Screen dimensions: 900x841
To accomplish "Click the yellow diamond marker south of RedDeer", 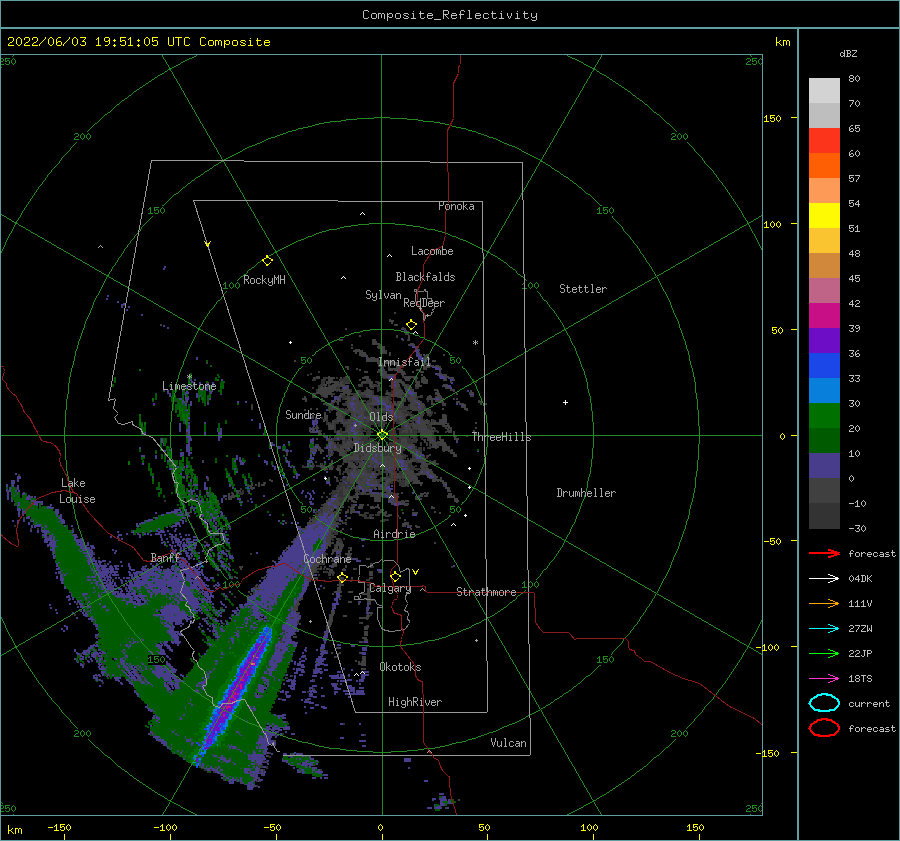I will tap(412, 325).
